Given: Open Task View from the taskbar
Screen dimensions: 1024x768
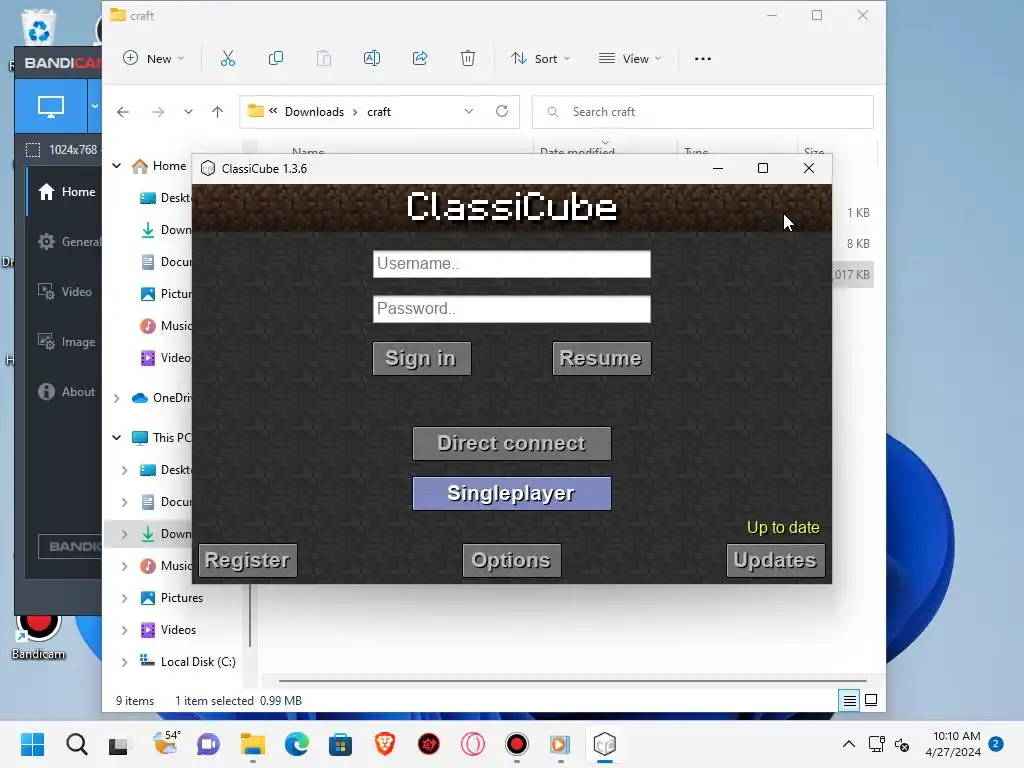Looking at the screenshot, I should 118,744.
